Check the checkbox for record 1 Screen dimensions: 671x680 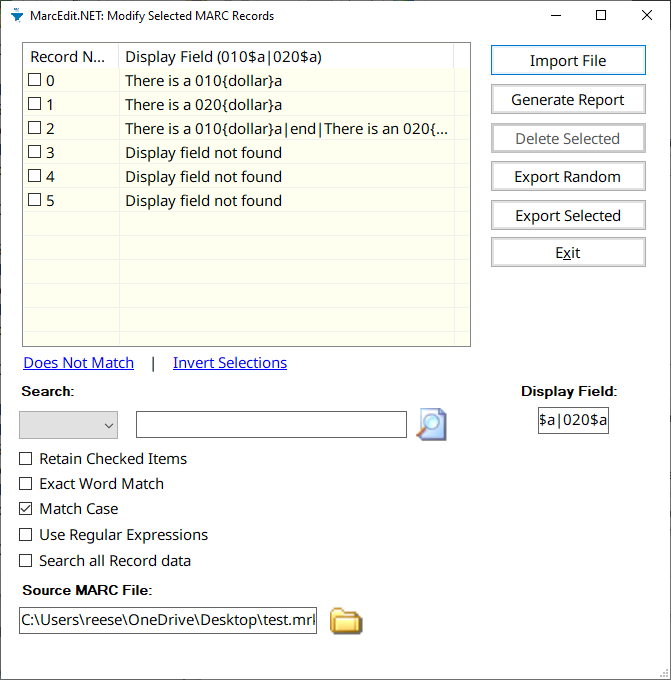(34, 104)
